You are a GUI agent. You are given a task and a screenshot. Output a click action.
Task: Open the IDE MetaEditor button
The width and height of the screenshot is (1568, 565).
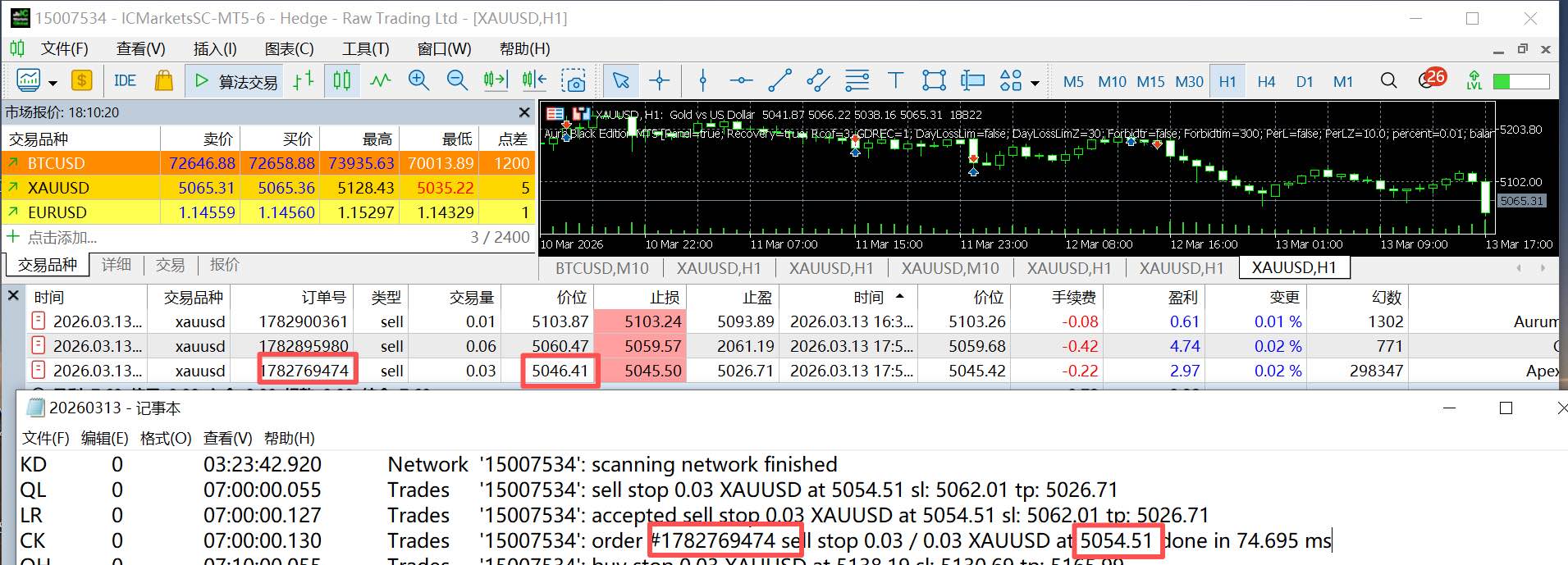(125, 80)
